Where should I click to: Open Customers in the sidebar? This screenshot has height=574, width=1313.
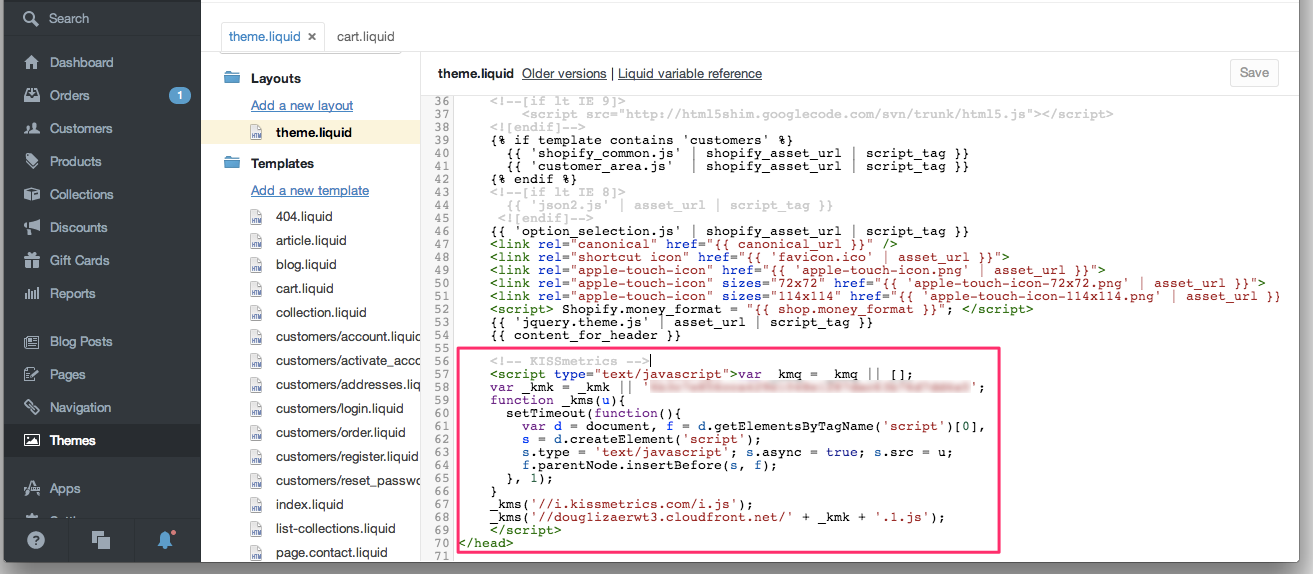pos(81,128)
